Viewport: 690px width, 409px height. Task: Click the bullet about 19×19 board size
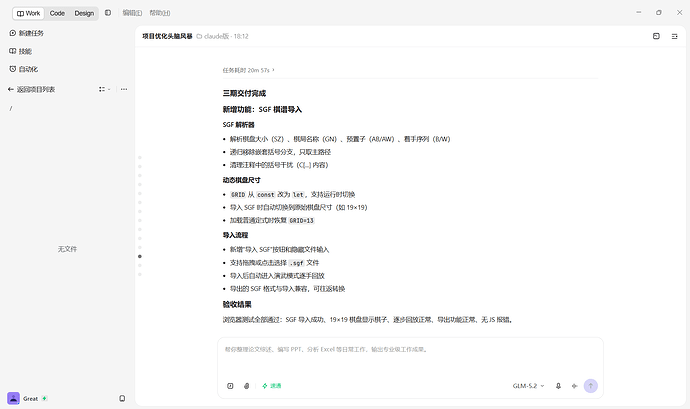point(298,207)
